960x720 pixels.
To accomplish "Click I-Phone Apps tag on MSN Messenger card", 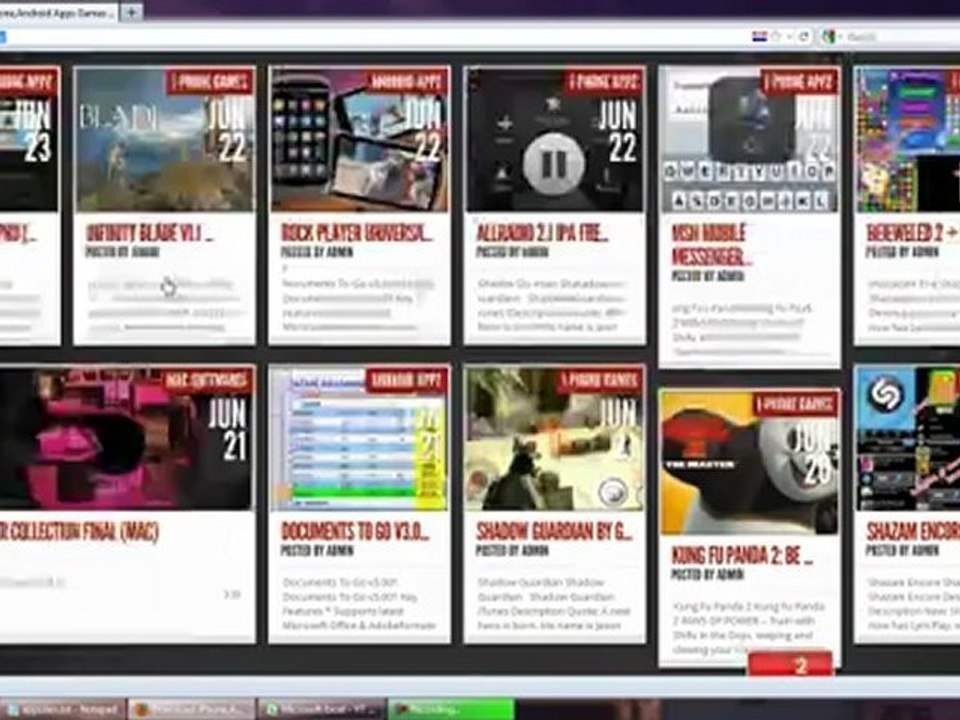I will [x=798, y=81].
